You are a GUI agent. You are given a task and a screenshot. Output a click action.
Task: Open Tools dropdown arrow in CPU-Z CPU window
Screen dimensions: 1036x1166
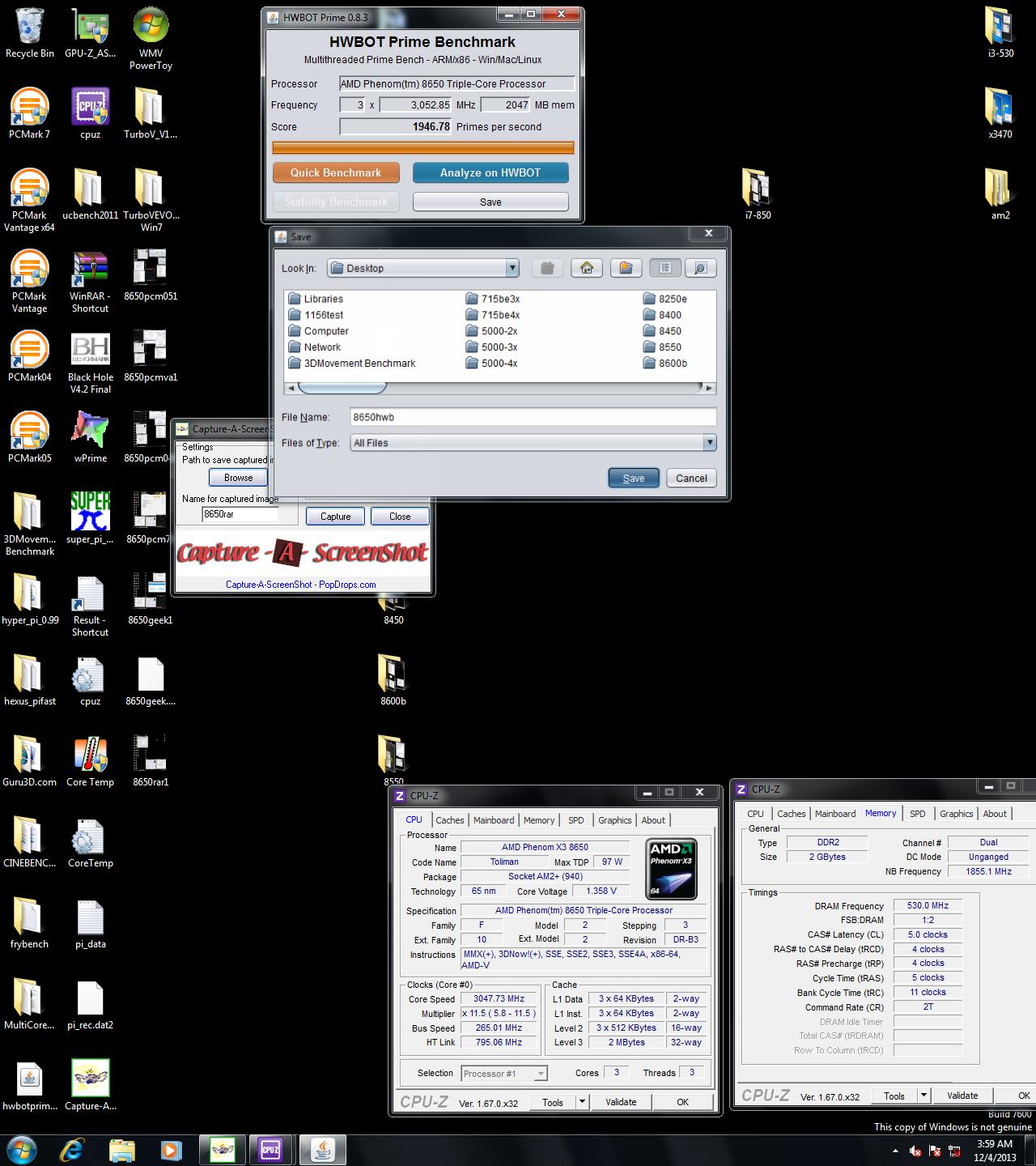(x=582, y=1102)
